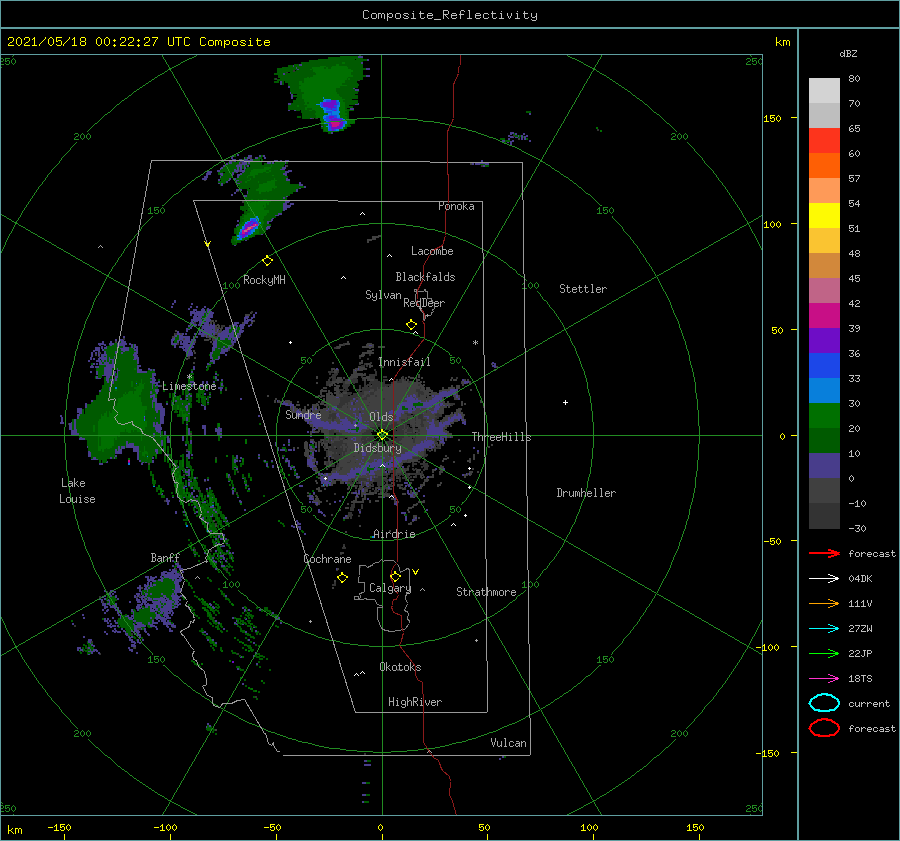Image resolution: width=900 pixels, height=841 pixels.
Task: Click the asterisk marker north of ThreeHills
Action: [475, 343]
